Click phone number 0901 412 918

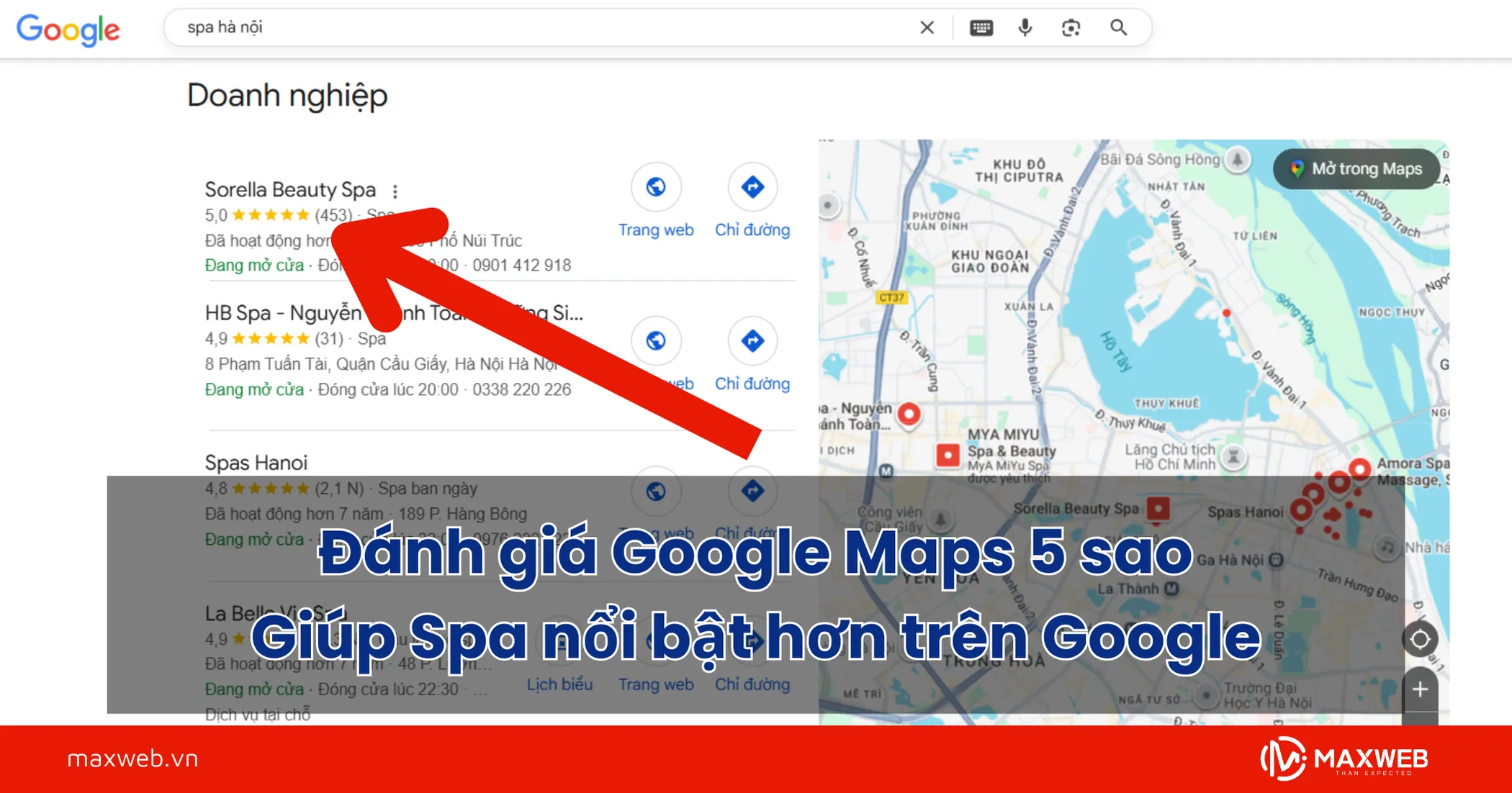click(x=521, y=266)
